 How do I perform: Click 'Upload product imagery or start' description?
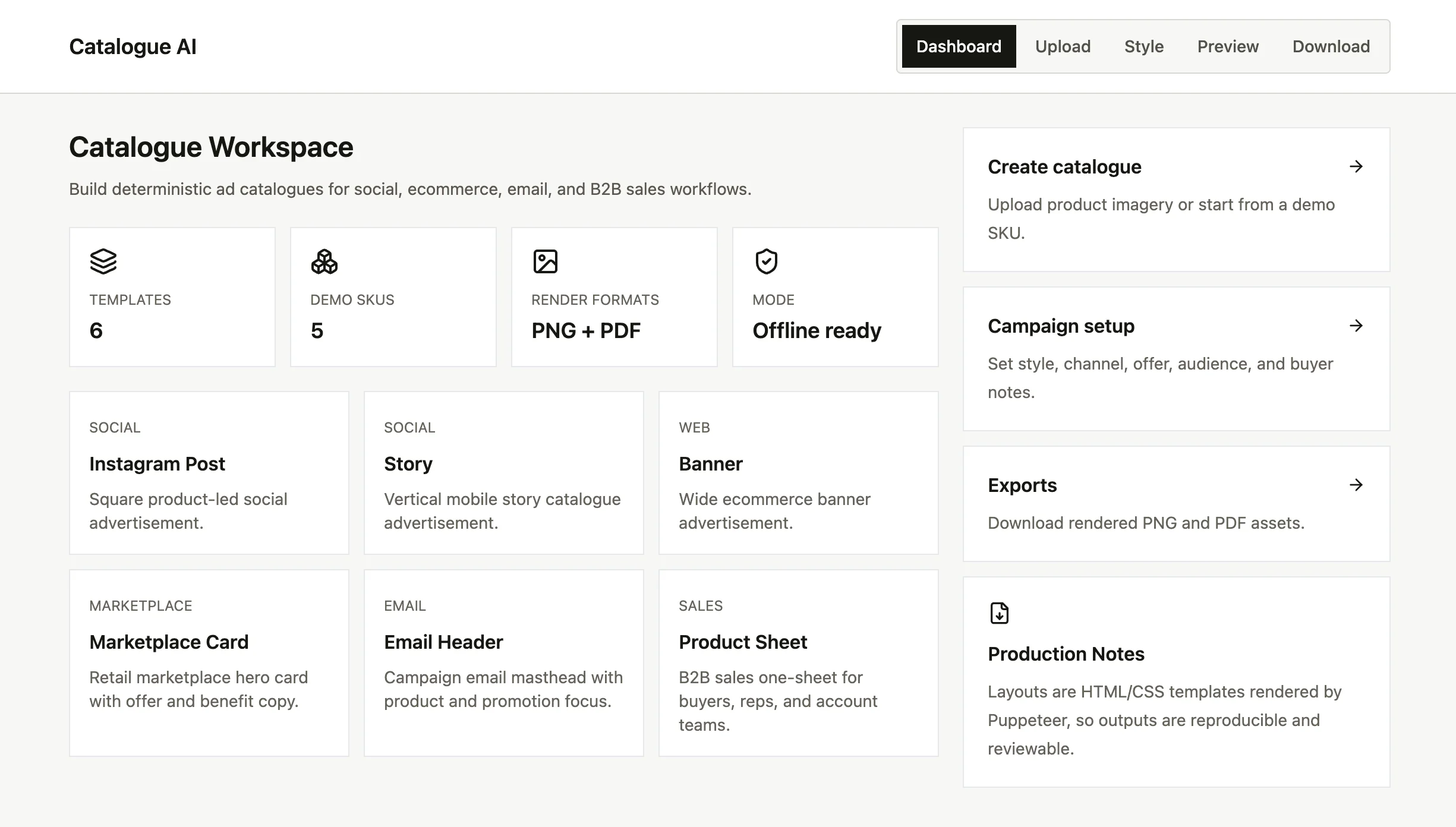click(x=1161, y=219)
